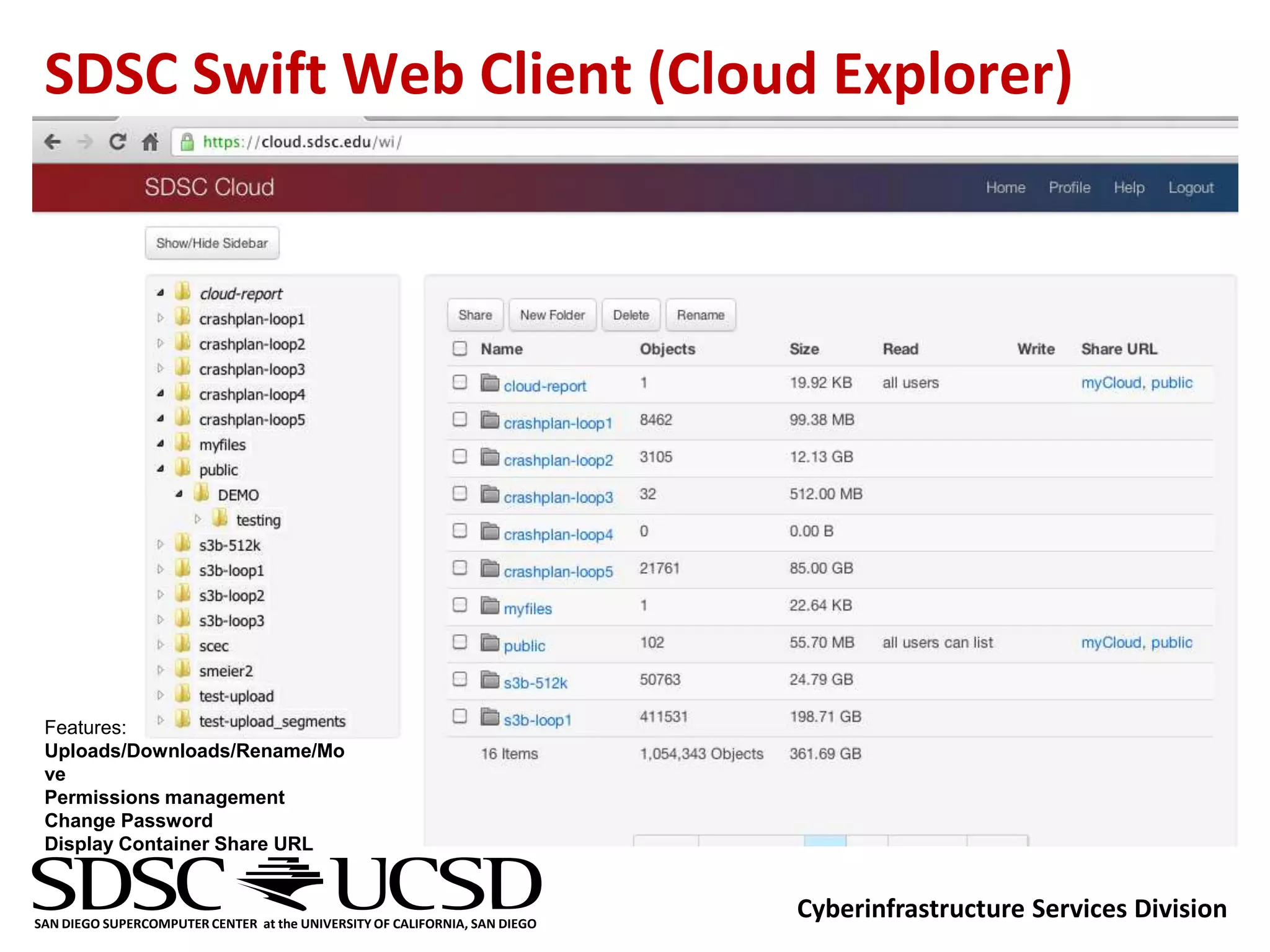Viewport: 1270px width, 952px height.
Task: Sort by the Objects column header
Action: (667, 349)
